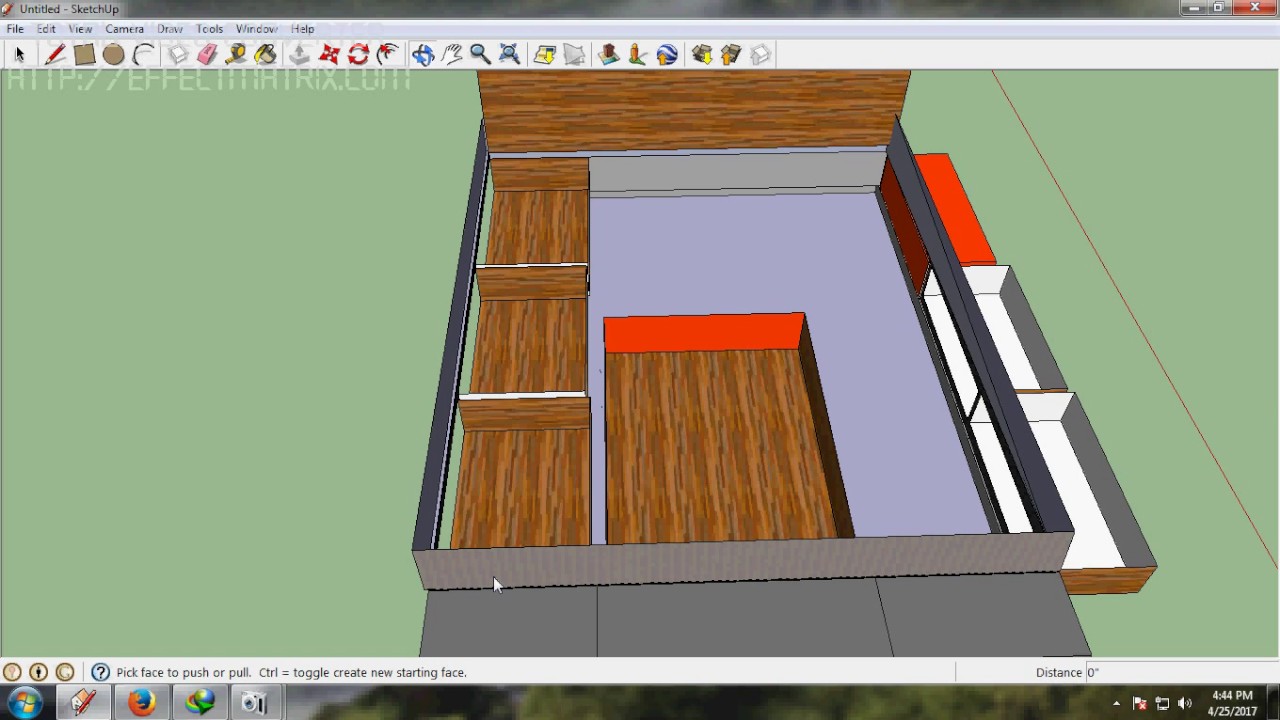The image size is (1280, 720).
Task: Show hidden system tray icons arrow
Action: pos(1117,704)
